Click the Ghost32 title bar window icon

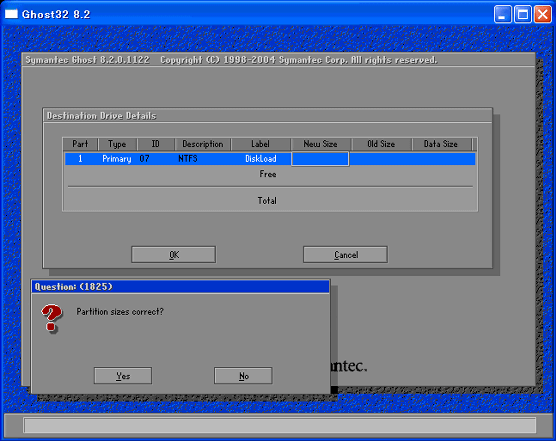11,14
